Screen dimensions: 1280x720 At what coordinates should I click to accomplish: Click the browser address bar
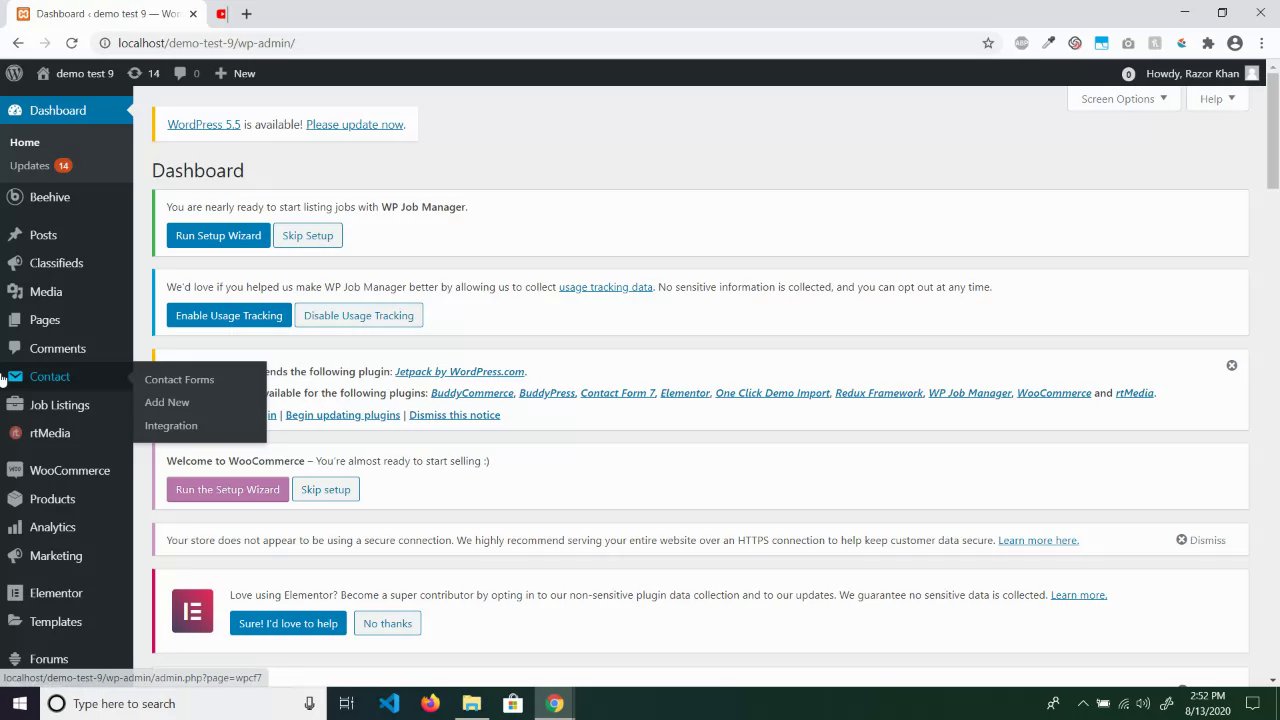(x=540, y=43)
